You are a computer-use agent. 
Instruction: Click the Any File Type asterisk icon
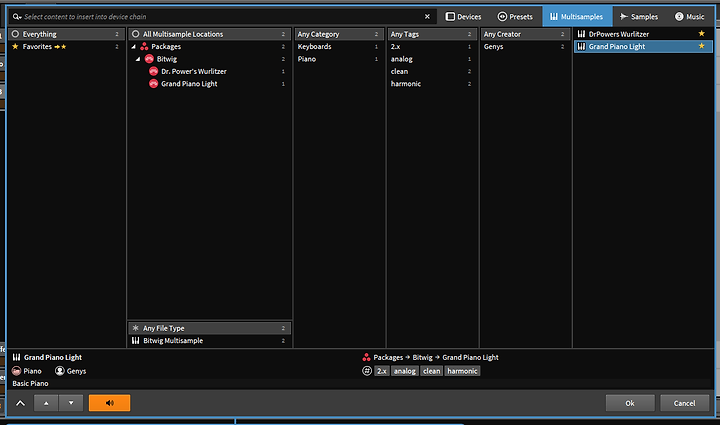point(135,328)
